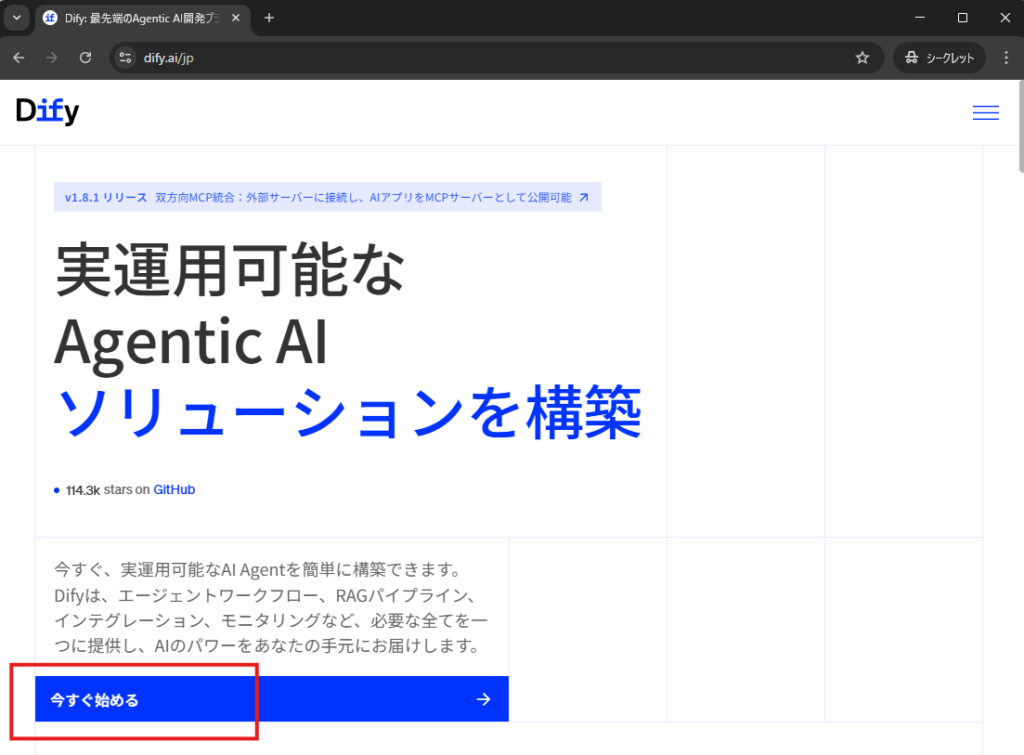Open a new browser tab
Viewport: 1024px width, 755px height.
tap(269, 18)
